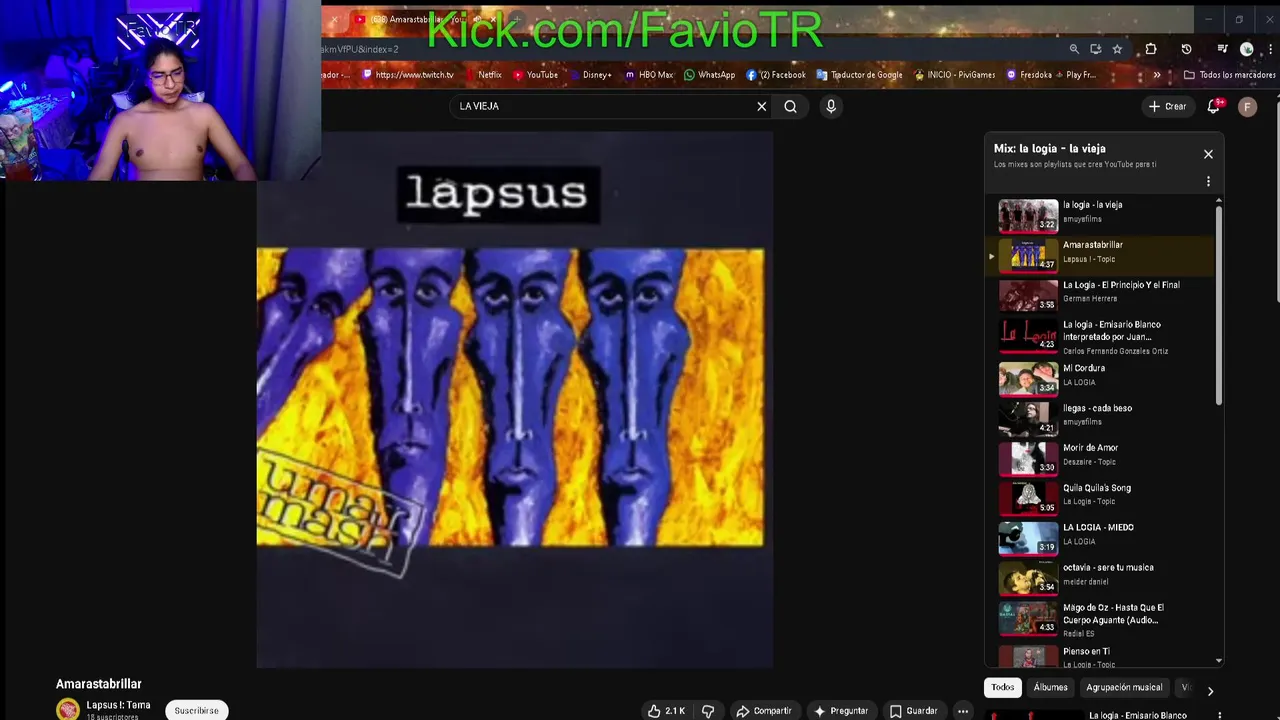Open the Lapsus I: Tema channel link
Viewport: 1280px width, 720px height.
[118, 705]
